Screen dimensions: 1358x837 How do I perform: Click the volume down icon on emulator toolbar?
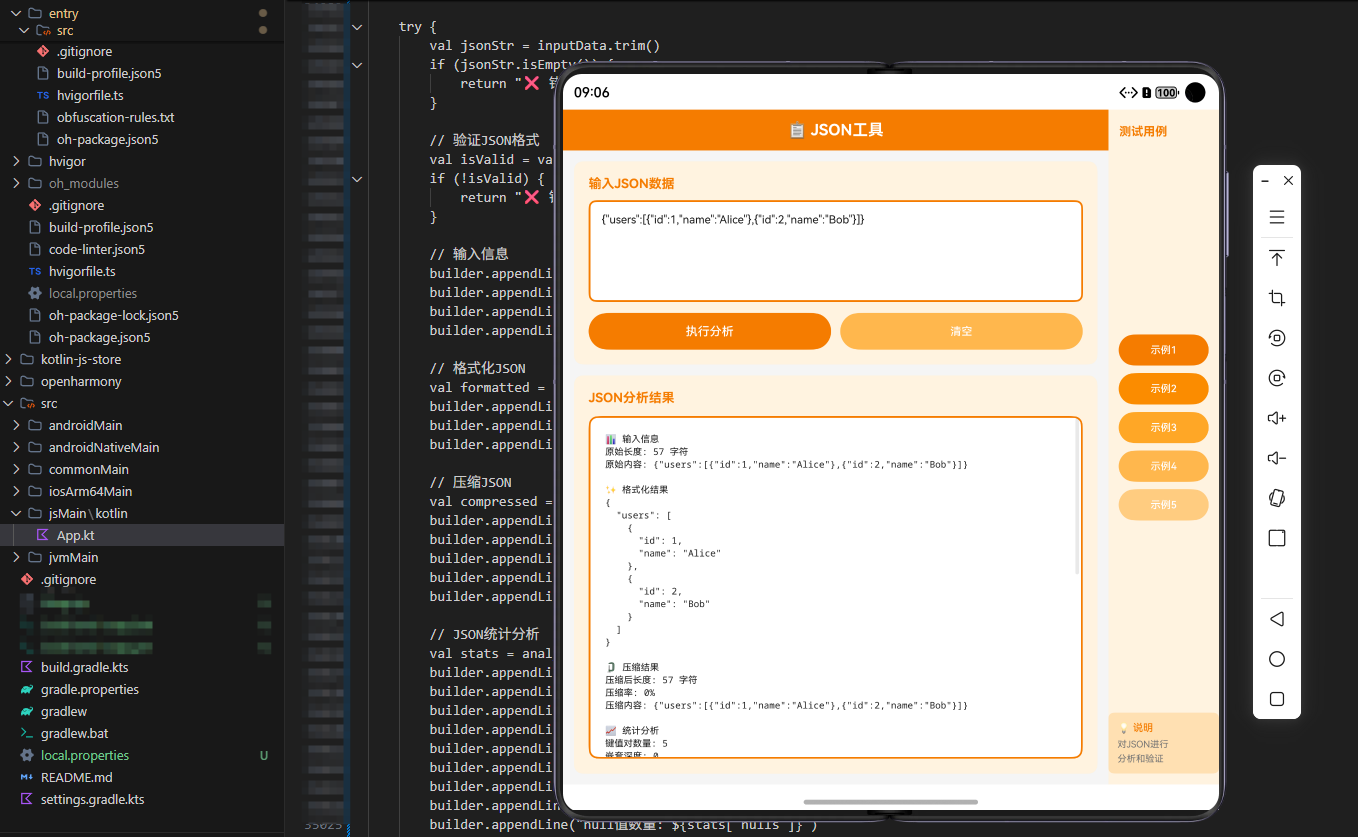(1276, 457)
